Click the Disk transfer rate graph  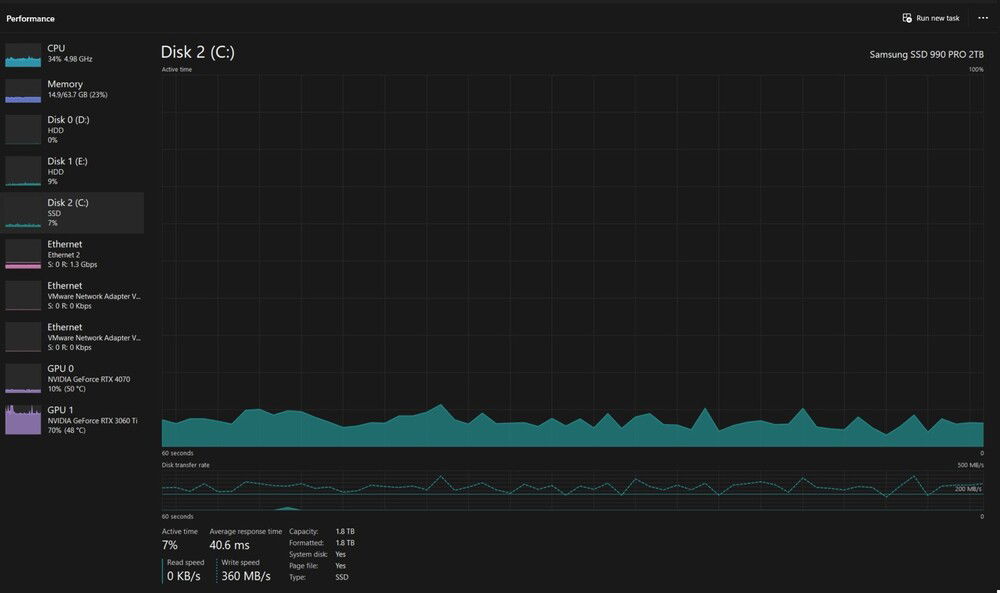coord(572,490)
